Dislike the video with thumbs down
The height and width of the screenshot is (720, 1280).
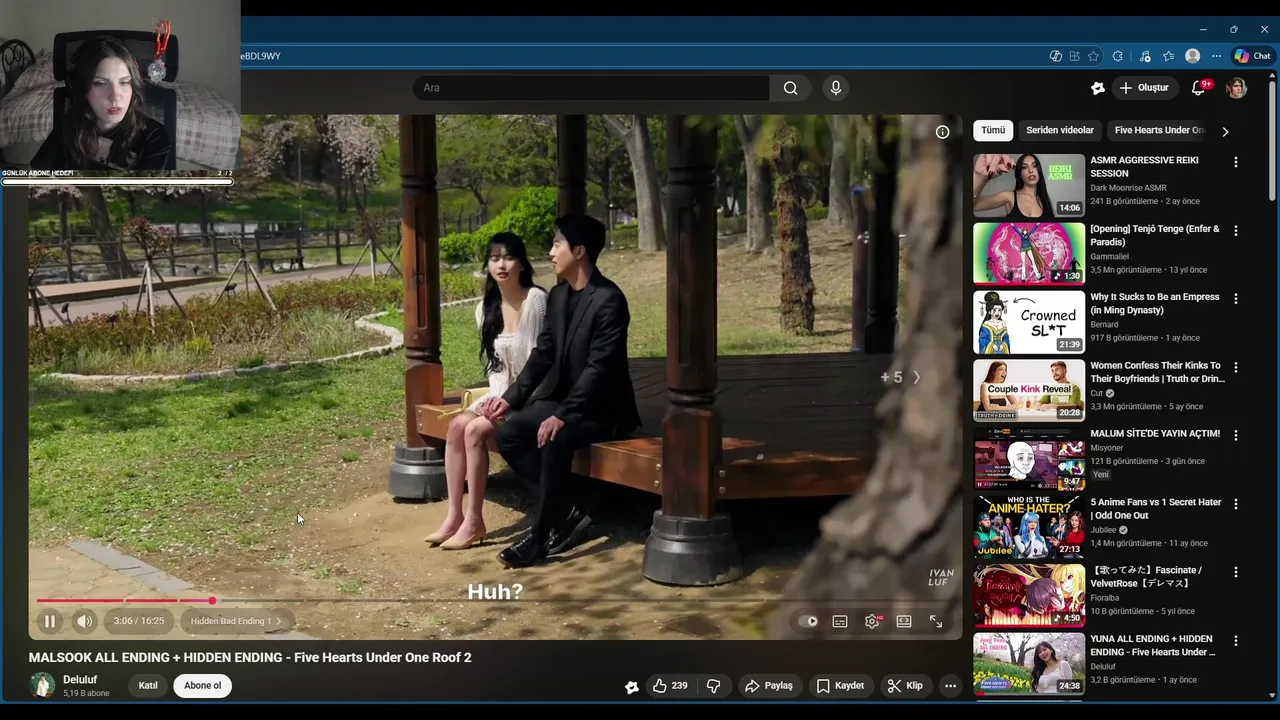click(713, 686)
